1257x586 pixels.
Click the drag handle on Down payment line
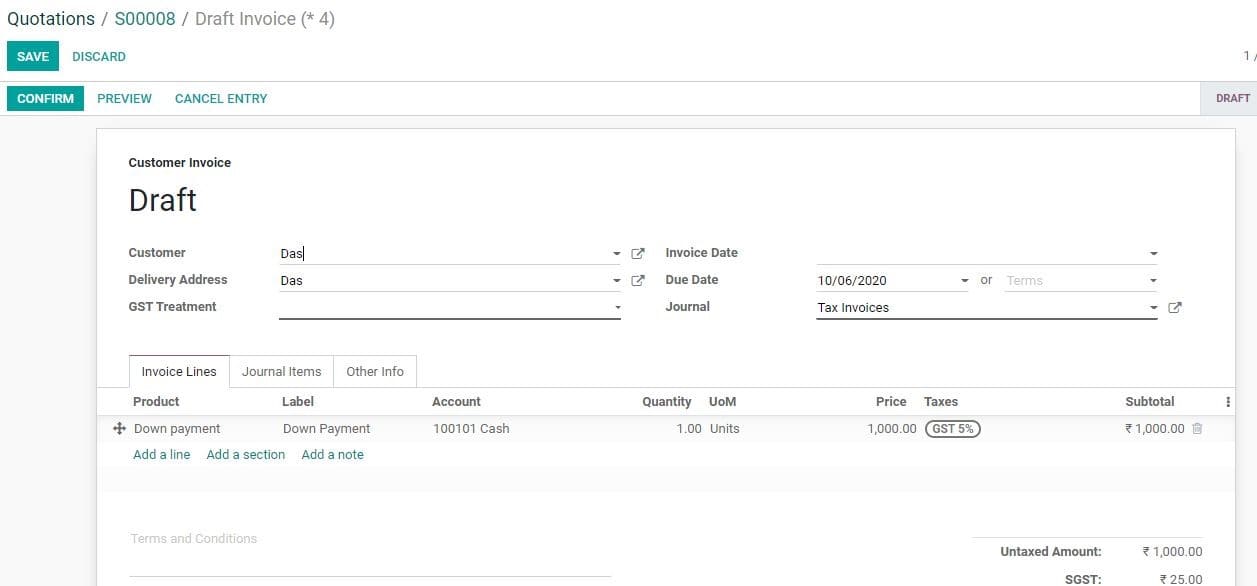pyautogui.click(x=119, y=428)
